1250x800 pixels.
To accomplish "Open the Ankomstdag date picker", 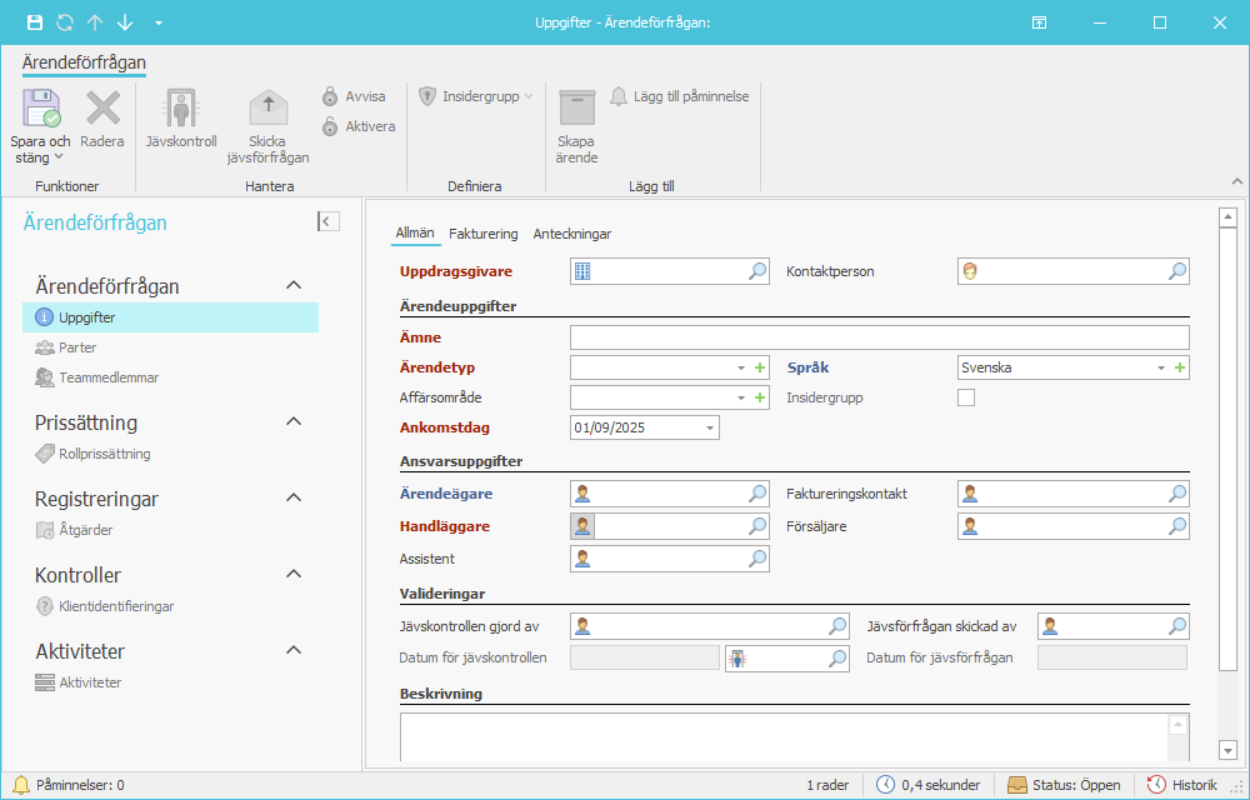I will tap(710, 428).
